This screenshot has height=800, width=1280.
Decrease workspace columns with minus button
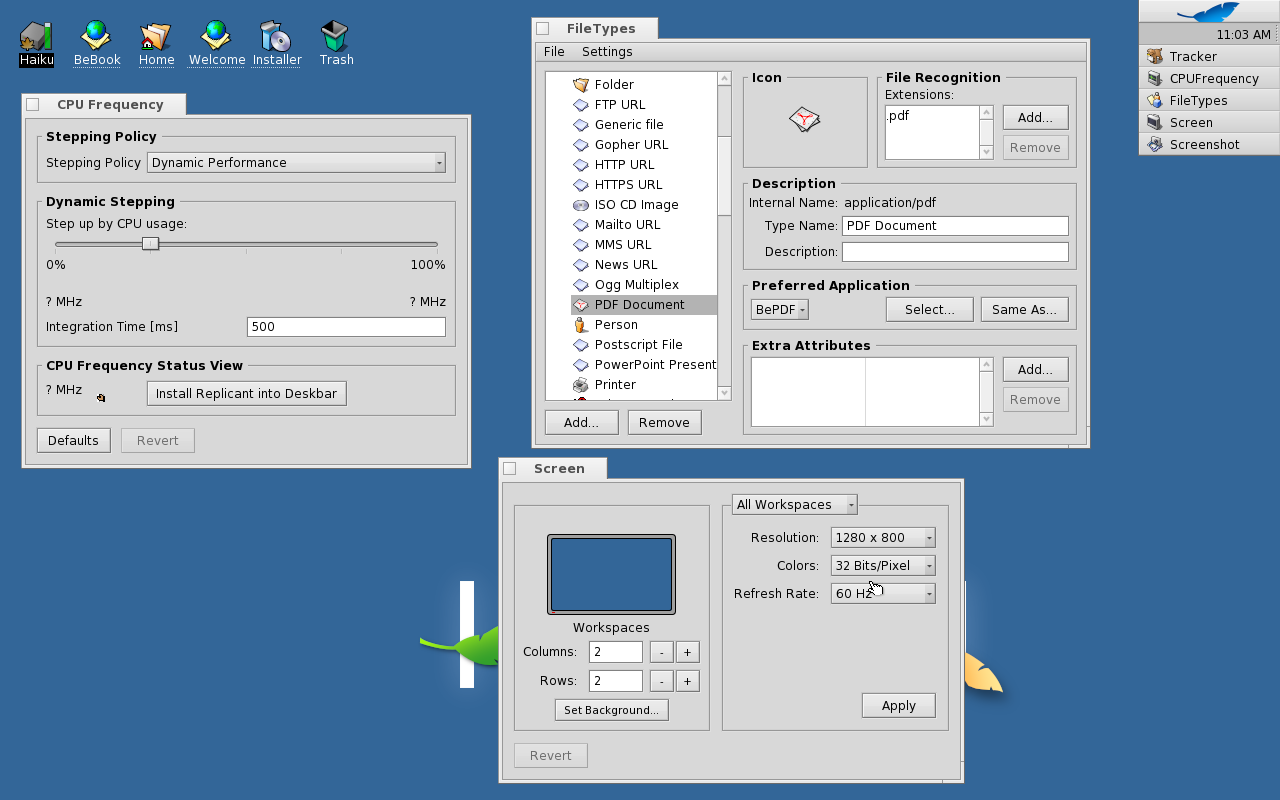(661, 652)
